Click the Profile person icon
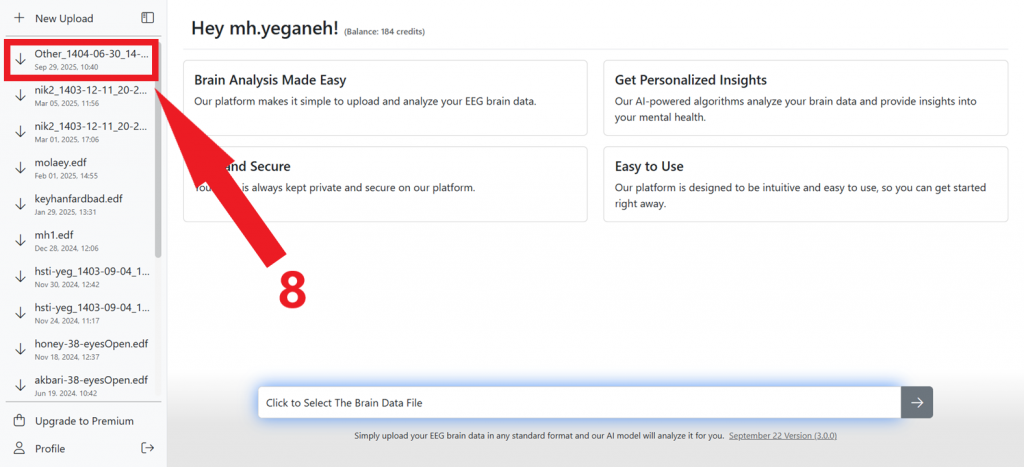 (x=19, y=448)
